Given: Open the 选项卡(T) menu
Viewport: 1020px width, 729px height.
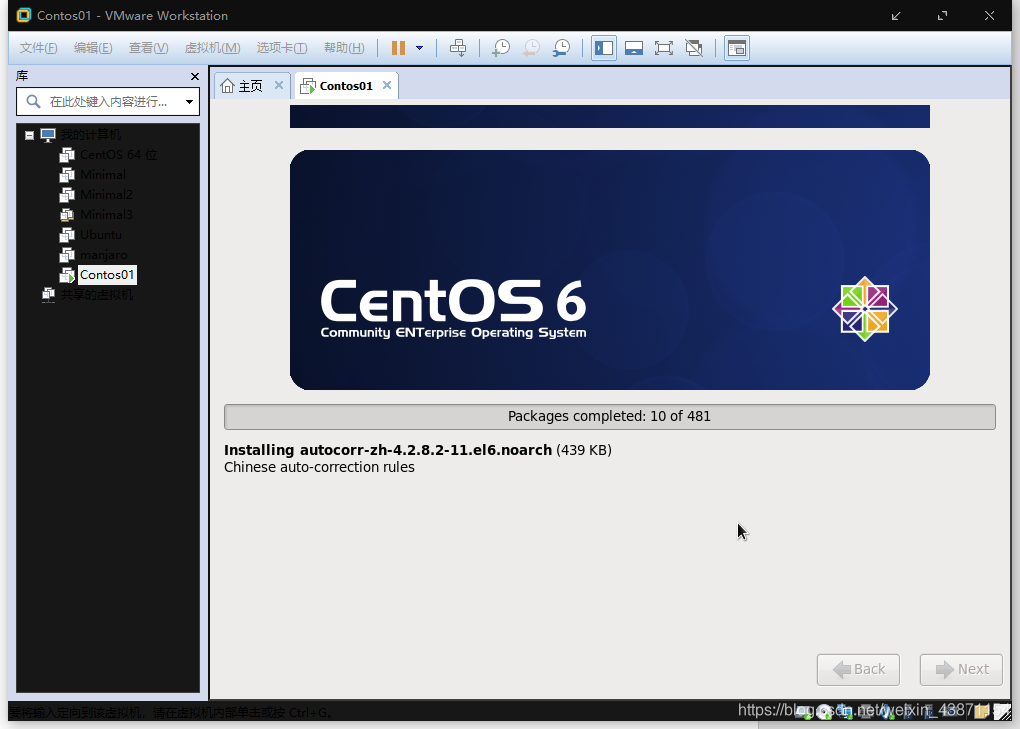Looking at the screenshot, I should point(282,48).
